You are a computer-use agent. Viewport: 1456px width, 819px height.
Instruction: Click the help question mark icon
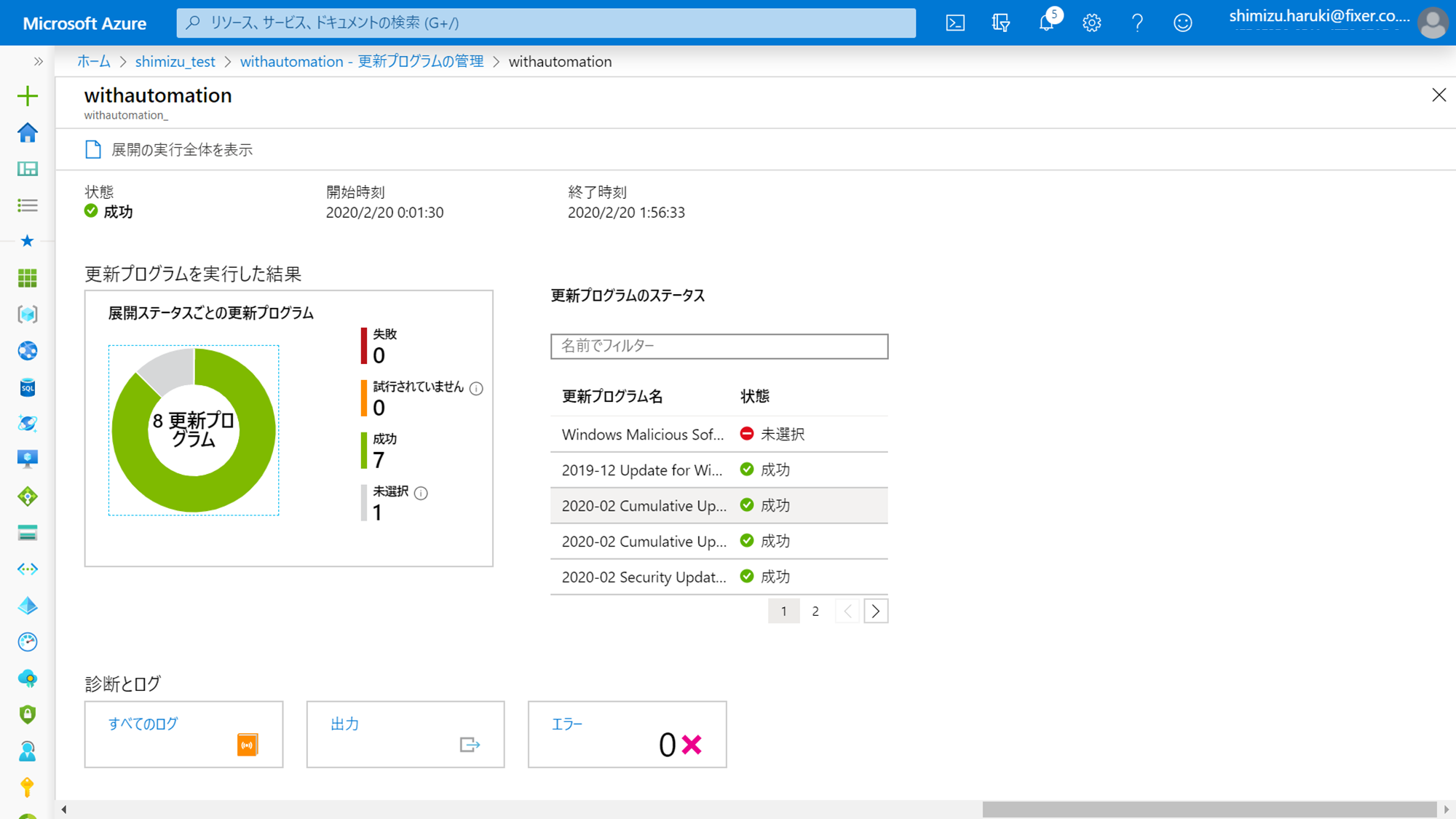pos(1137,23)
